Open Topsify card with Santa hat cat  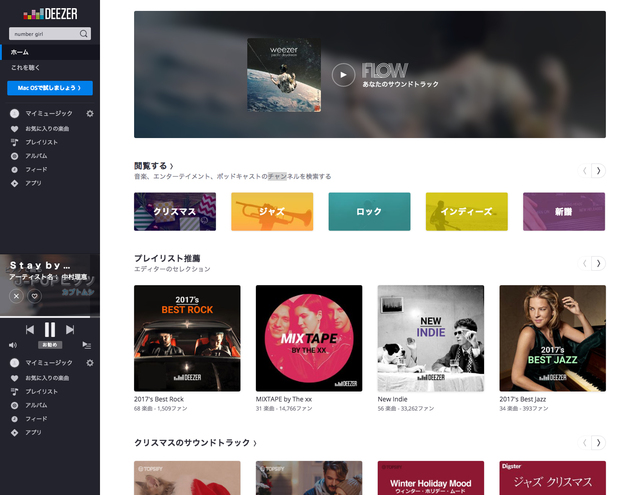coord(187,478)
